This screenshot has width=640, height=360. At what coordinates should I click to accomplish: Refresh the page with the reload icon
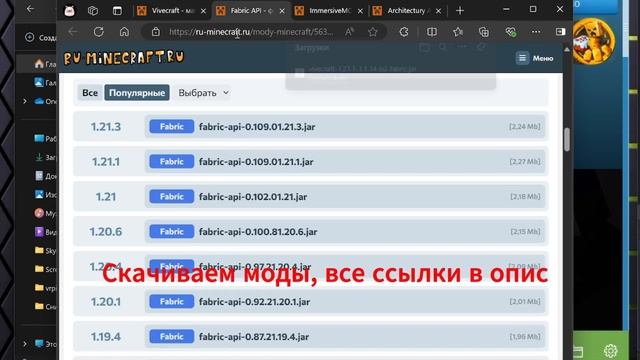click(99, 32)
